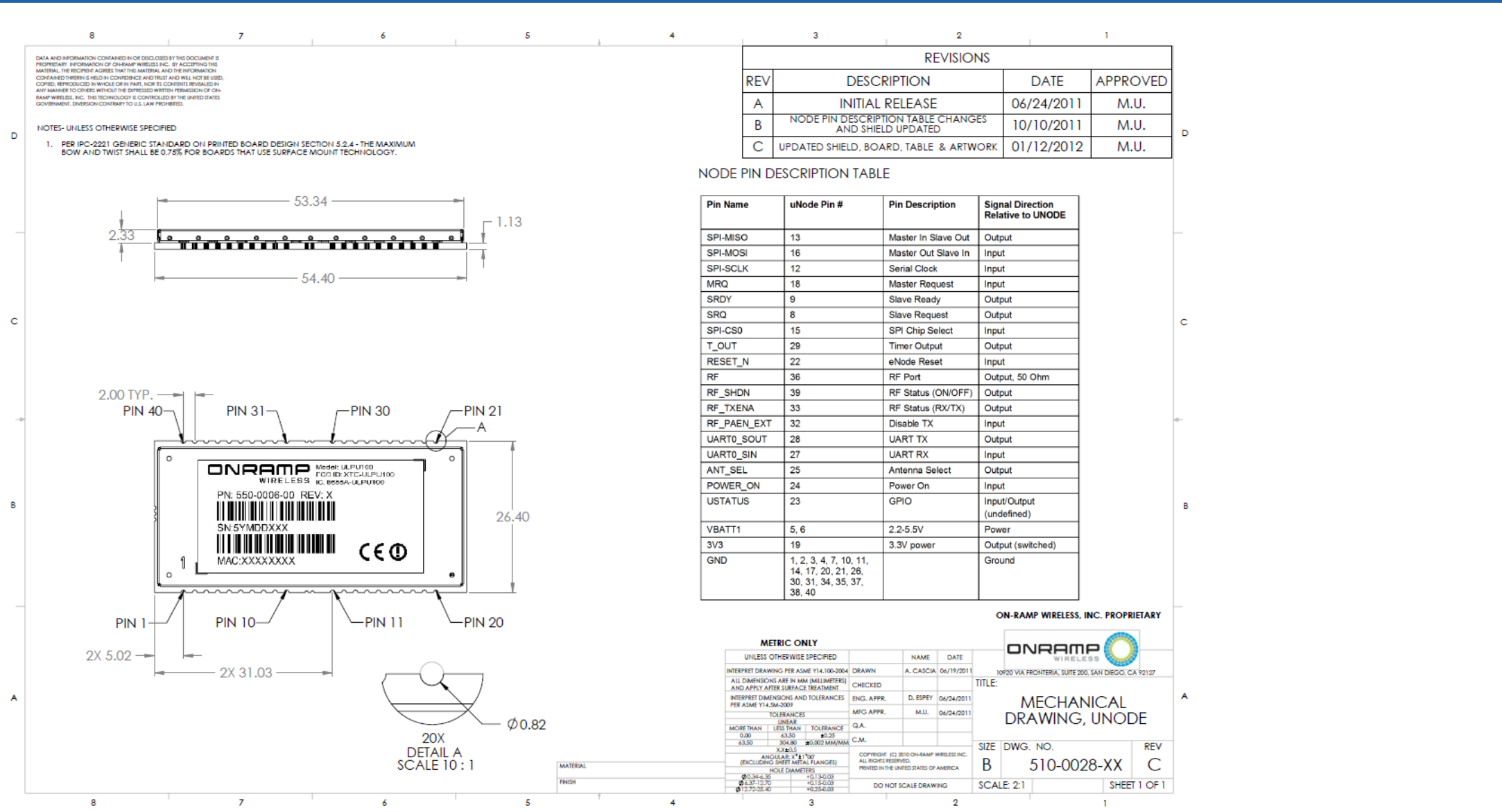Click 'MAC:XXXXXXXX' on the module label
Viewport: 1502px width, 812px height.
pos(256,560)
